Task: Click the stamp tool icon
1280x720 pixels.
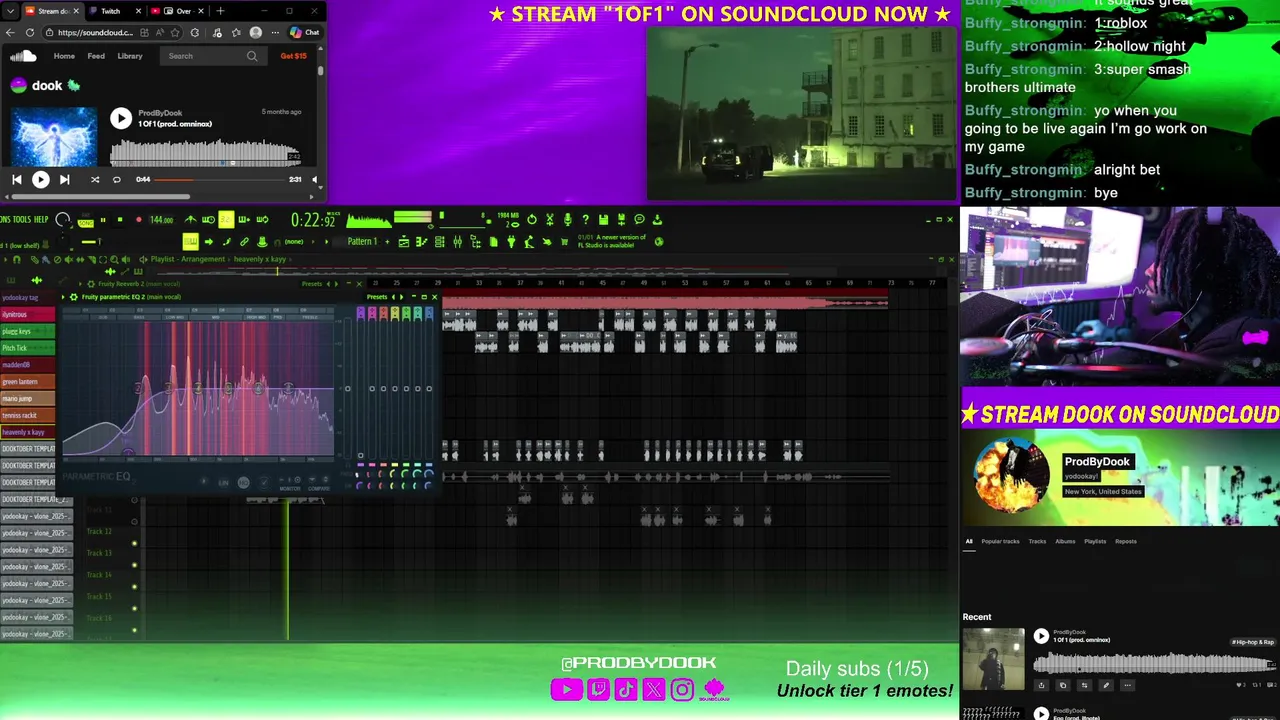Action: pyautogui.click(x=262, y=241)
